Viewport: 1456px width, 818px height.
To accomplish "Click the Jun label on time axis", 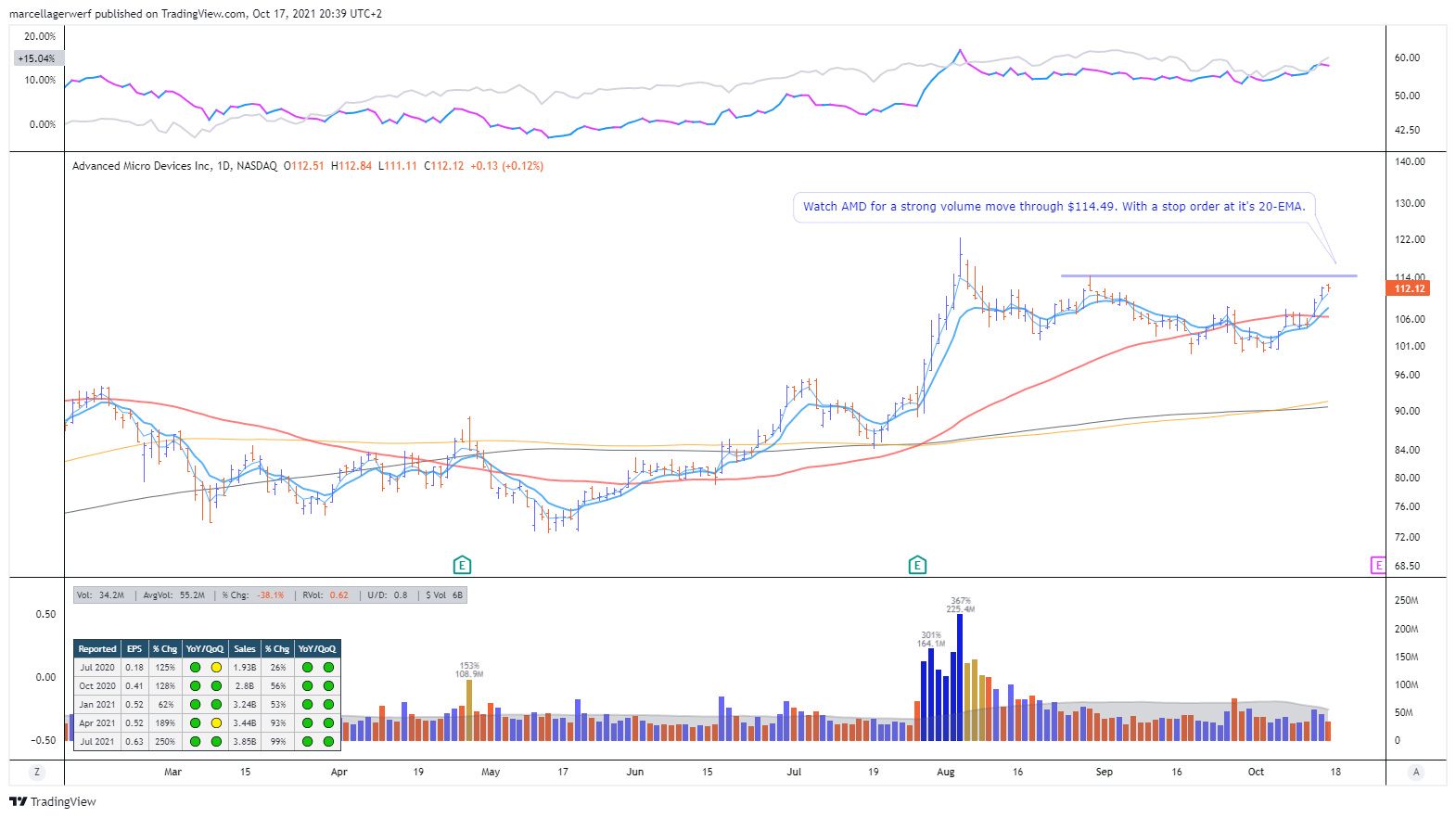I will click(634, 772).
